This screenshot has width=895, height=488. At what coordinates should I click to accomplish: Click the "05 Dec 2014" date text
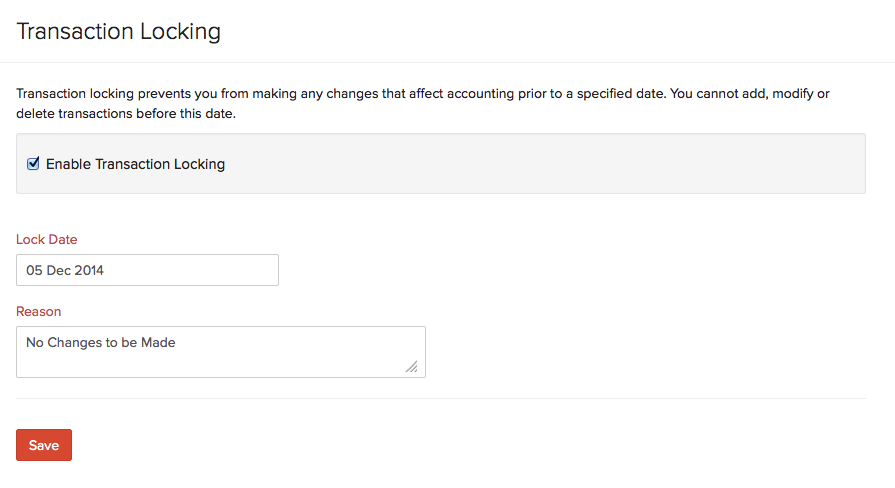[65, 270]
